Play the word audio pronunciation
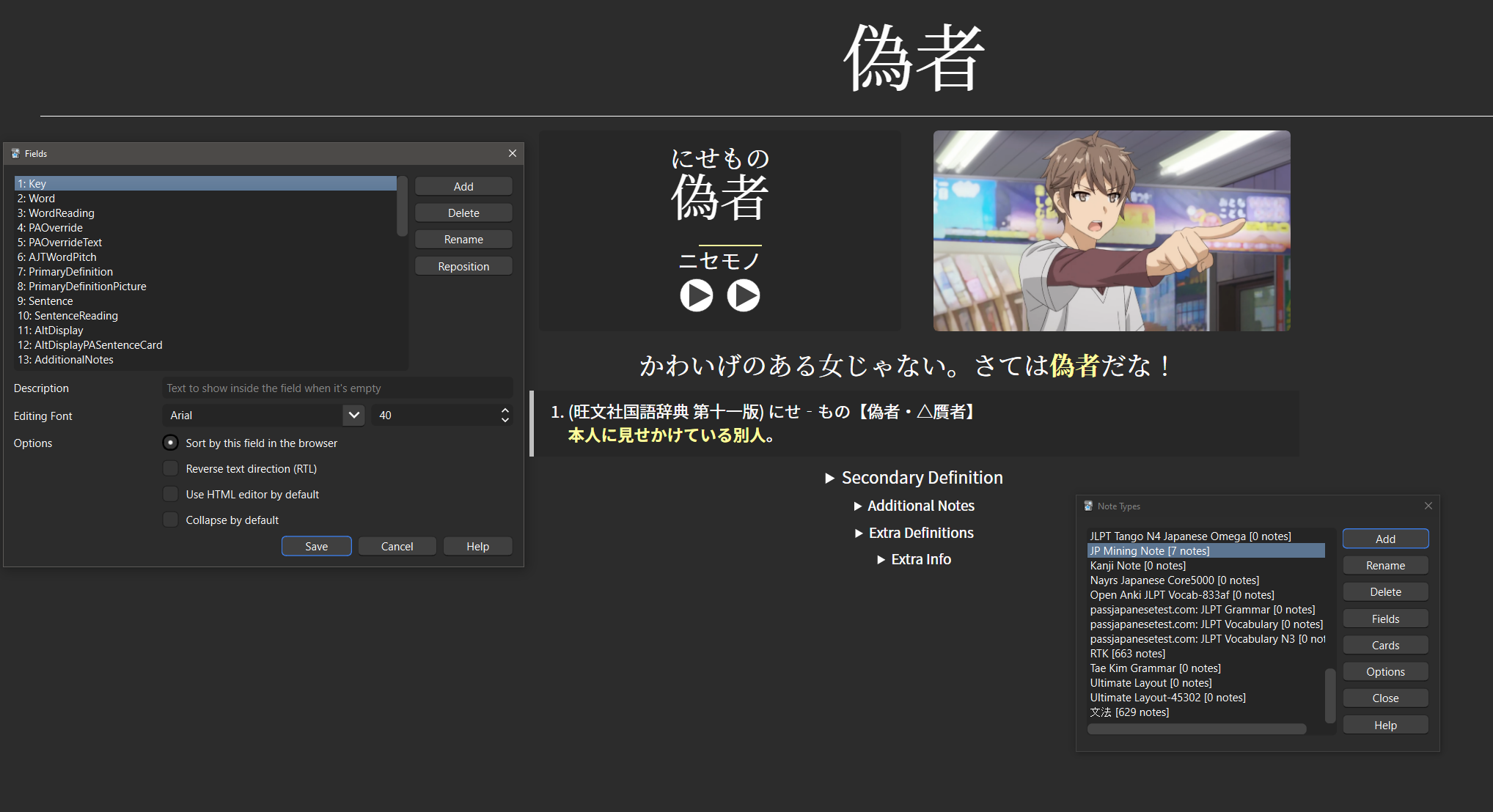1493x812 pixels. point(696,295)
